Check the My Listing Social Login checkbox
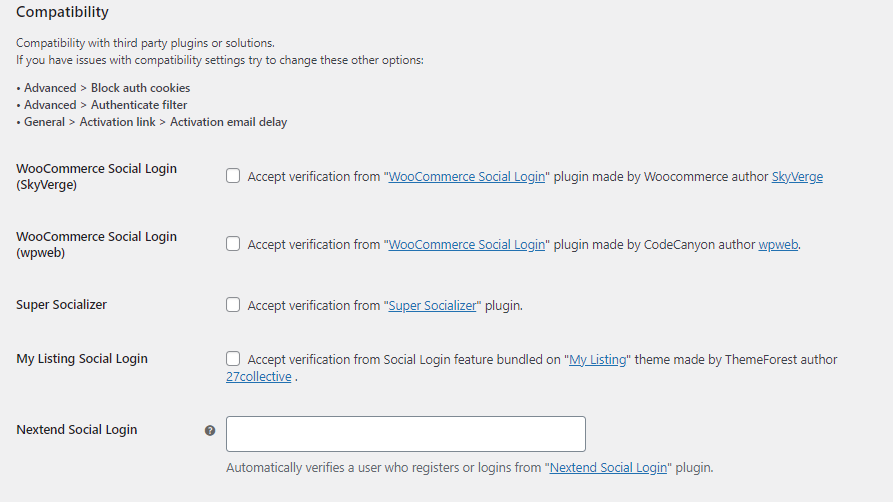The width and height of the screenshot is (893, 502). [233, 358]
